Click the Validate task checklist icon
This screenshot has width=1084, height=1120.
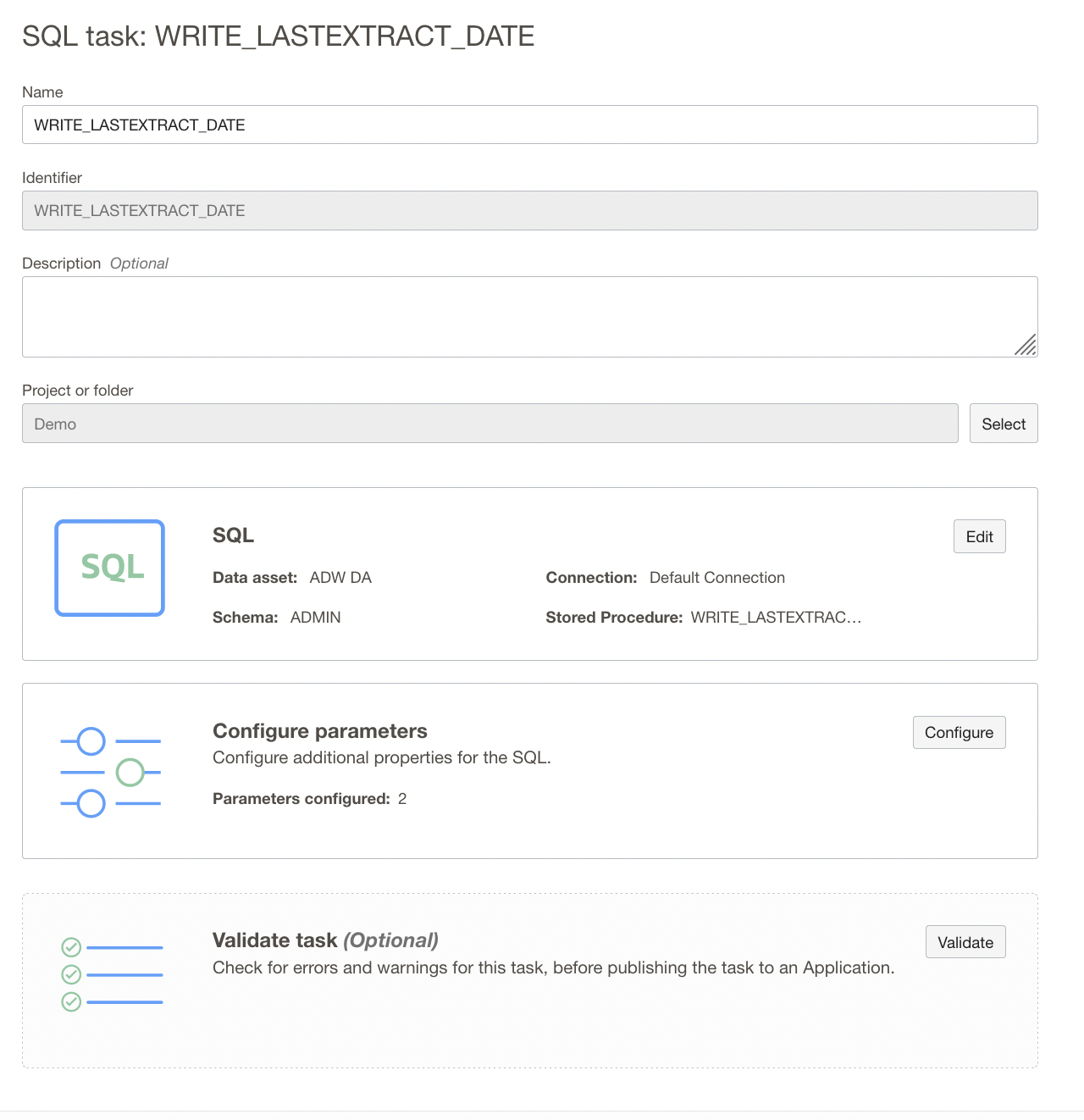(111, 973)
